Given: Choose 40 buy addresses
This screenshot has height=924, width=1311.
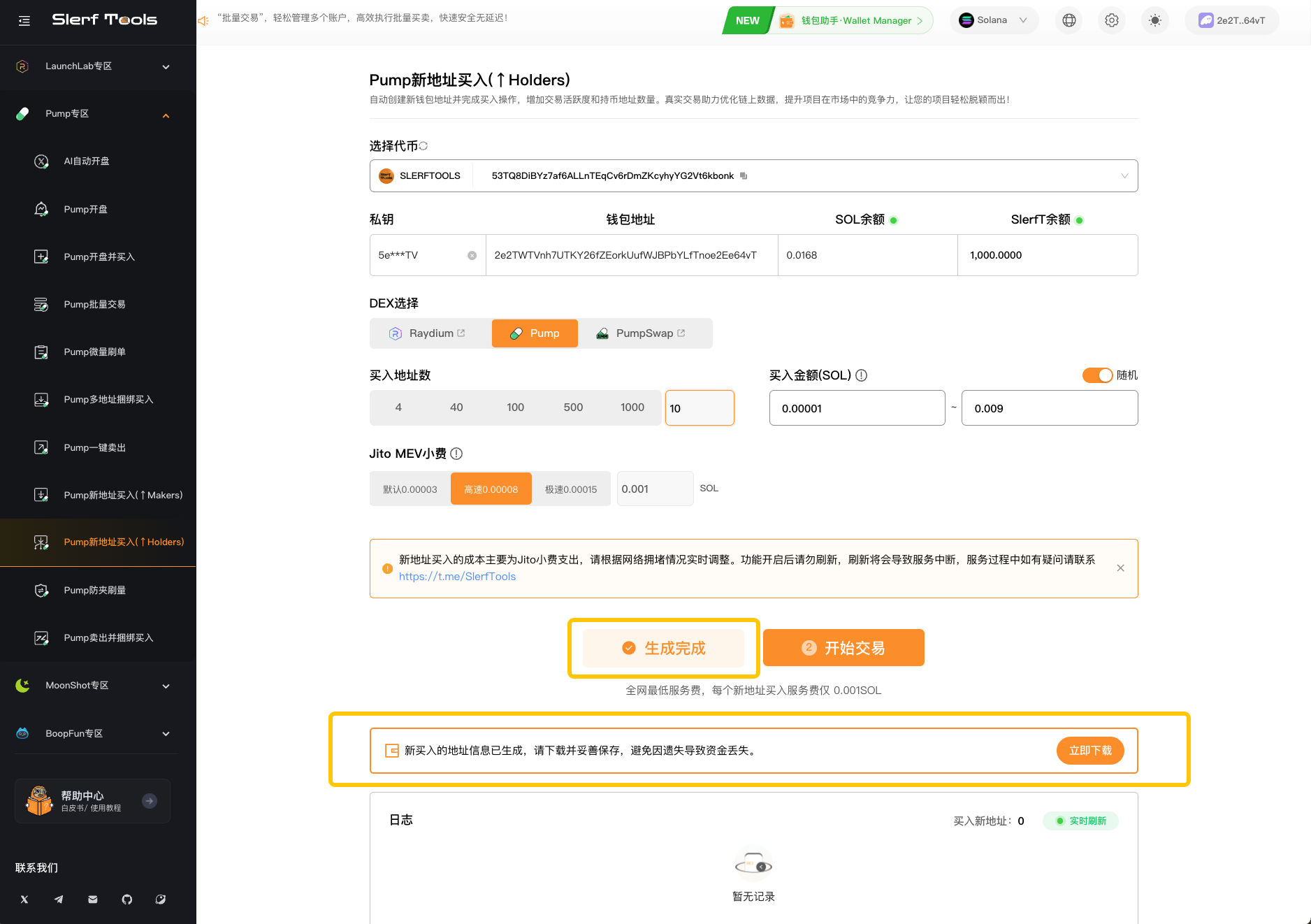Looking at the screenshot, I should click(x=456, y=408).
